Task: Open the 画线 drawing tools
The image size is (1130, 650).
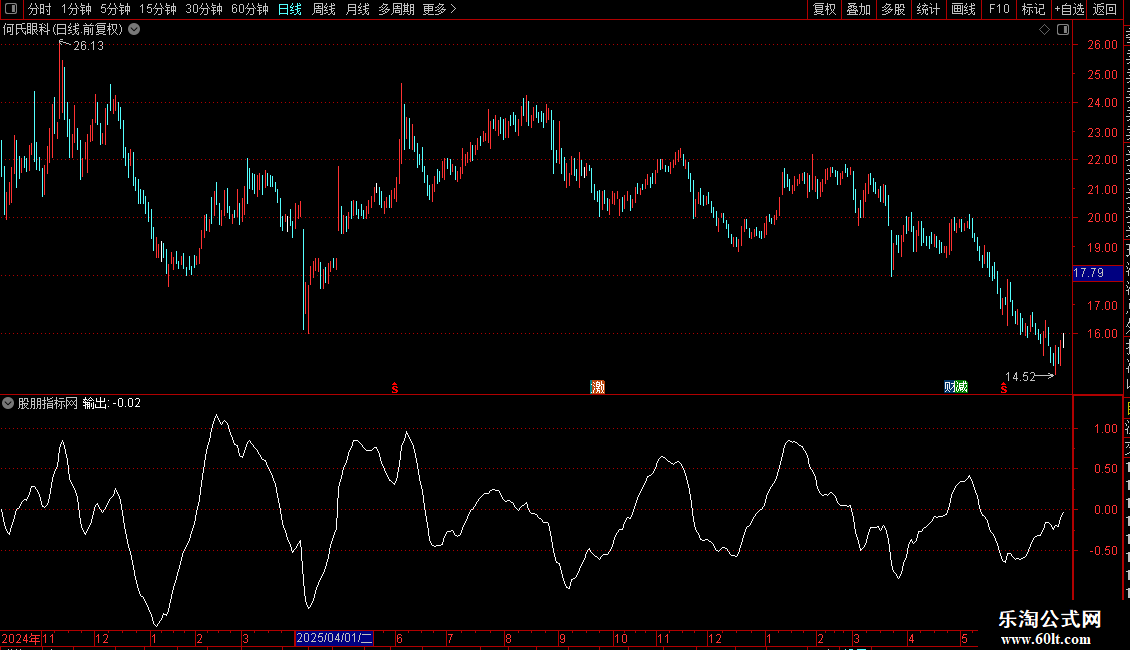Action: [x=963, y=9]
